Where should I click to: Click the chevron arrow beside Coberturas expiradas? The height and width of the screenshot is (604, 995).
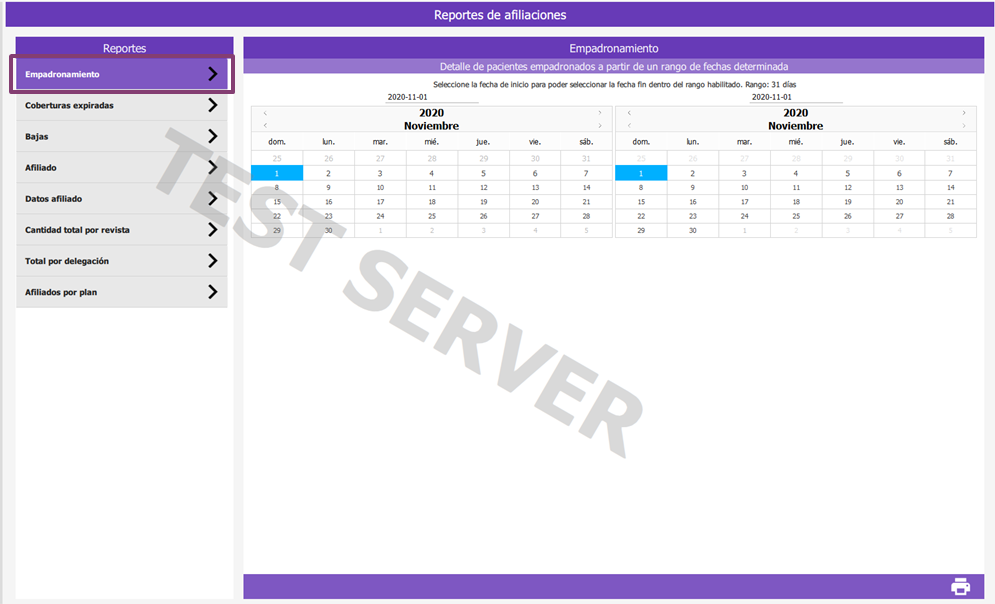point(213,105)
